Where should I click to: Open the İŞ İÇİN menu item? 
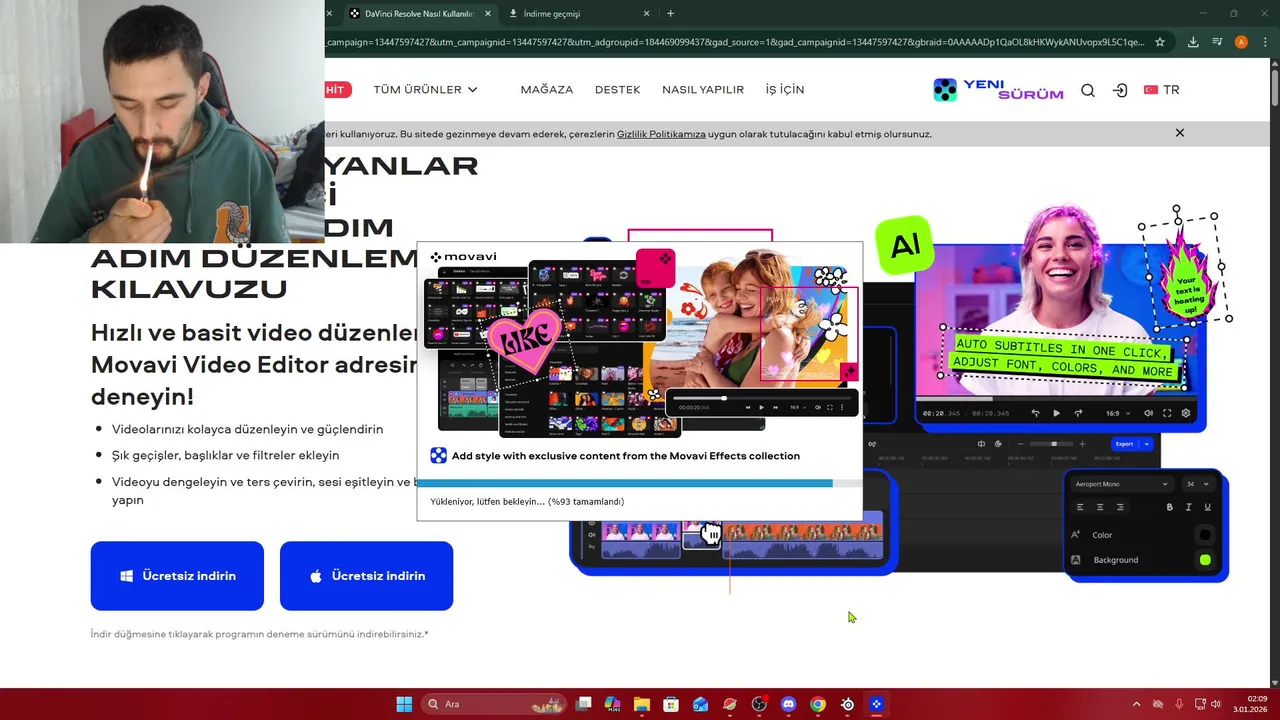[785, 90]
